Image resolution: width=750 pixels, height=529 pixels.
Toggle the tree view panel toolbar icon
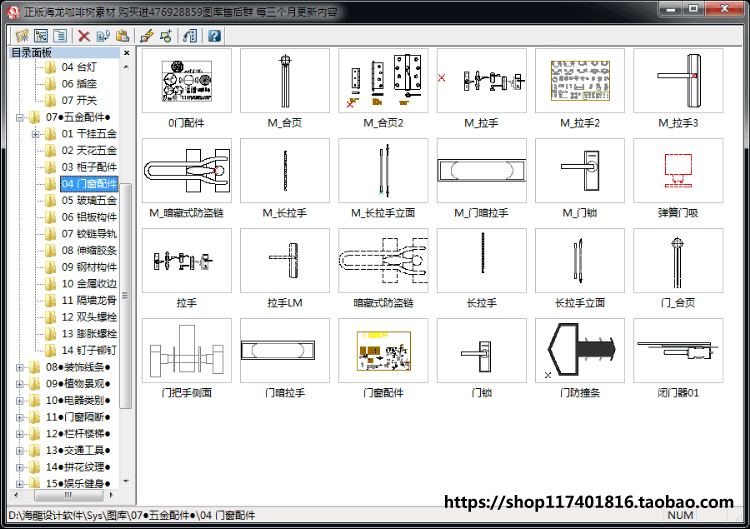pos(41,35)
